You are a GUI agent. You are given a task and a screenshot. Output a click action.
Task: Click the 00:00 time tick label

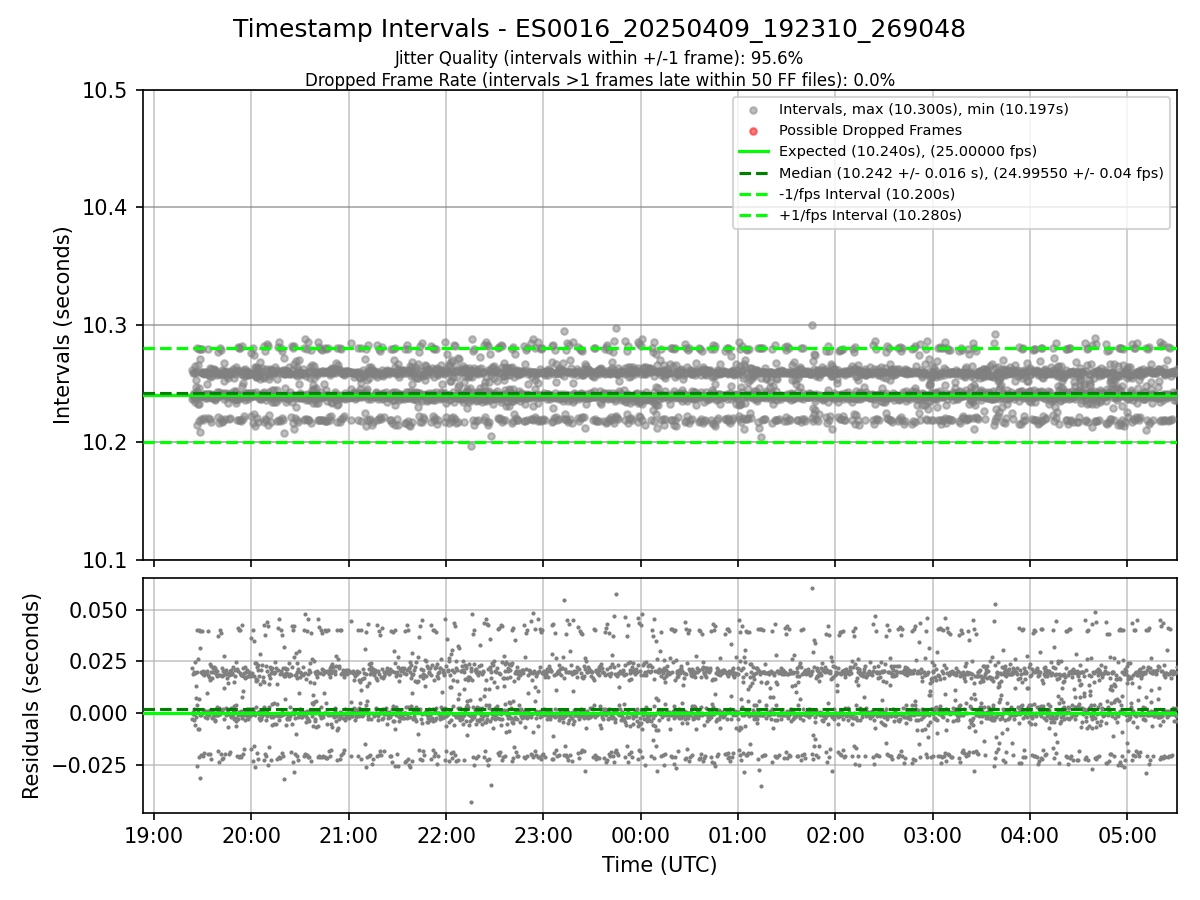640,835
